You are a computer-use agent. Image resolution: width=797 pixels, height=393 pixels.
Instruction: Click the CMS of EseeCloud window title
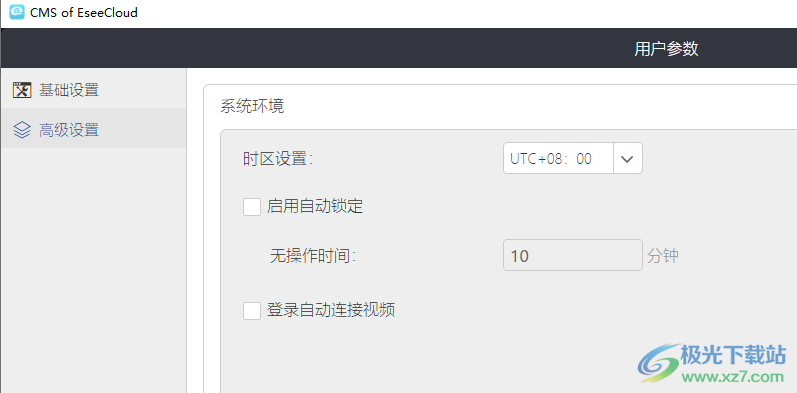pos(84,12)
